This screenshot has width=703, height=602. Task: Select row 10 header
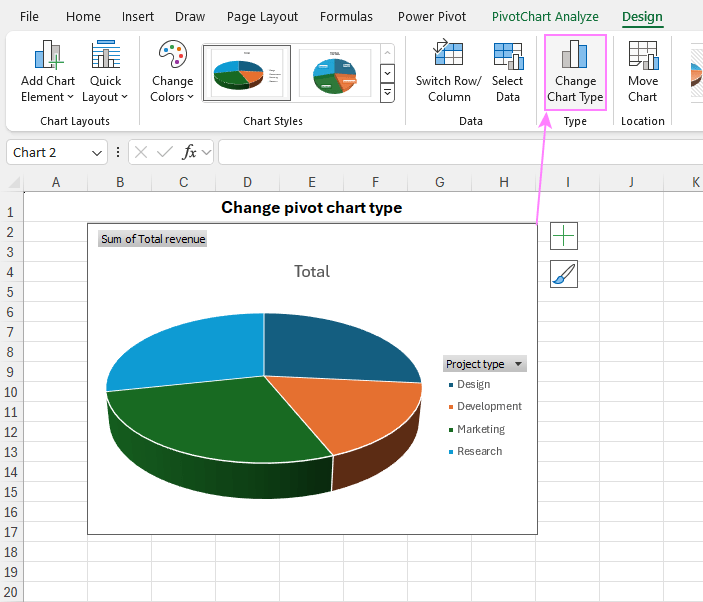11,392
